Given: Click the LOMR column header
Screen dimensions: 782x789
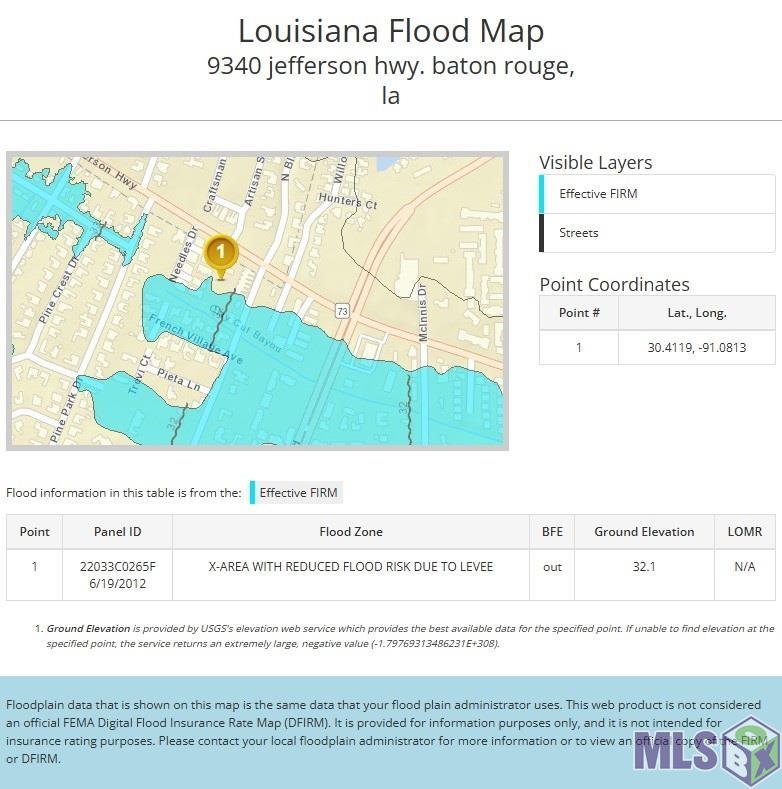Looking at the screenshot, I should point(744,532).
